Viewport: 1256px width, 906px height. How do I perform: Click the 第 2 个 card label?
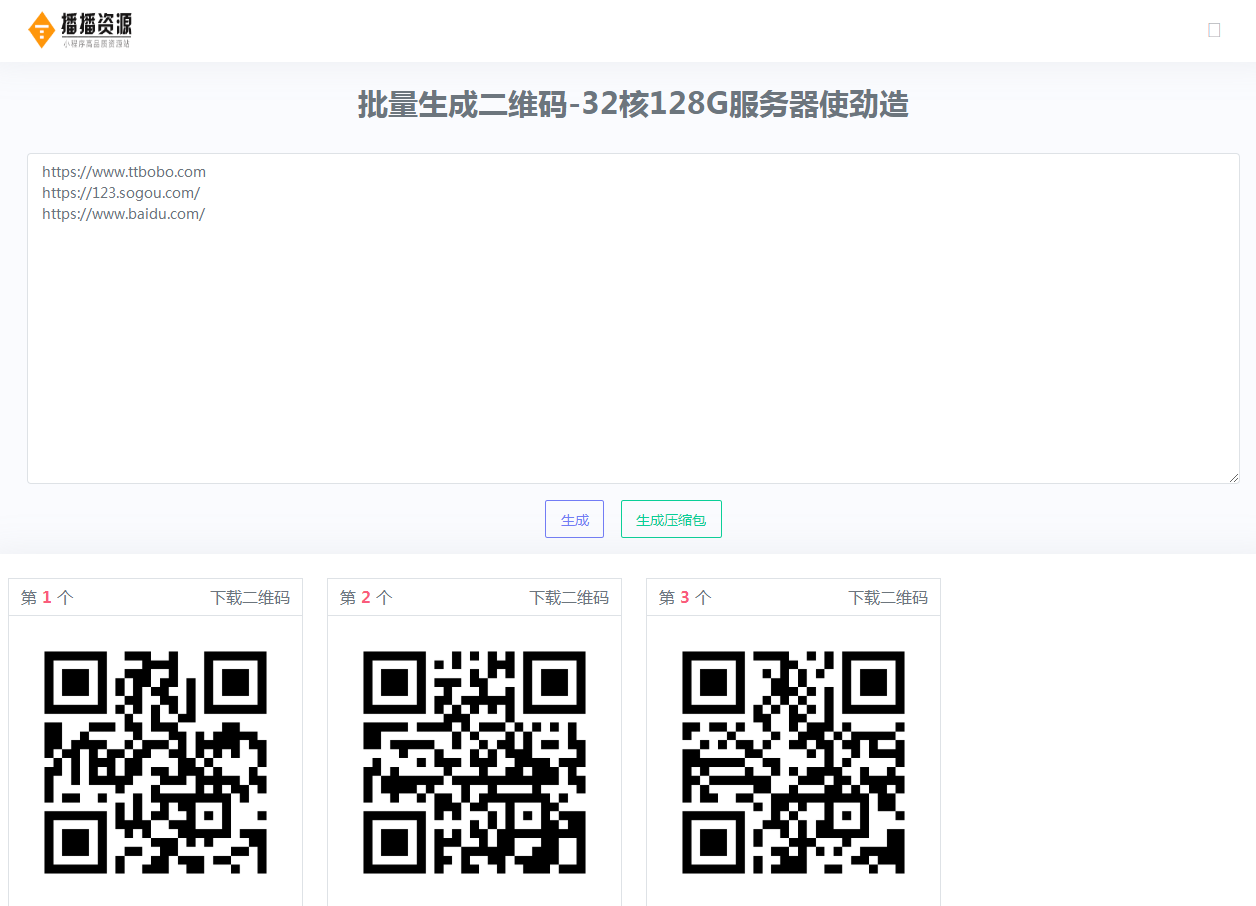point(366,597)
